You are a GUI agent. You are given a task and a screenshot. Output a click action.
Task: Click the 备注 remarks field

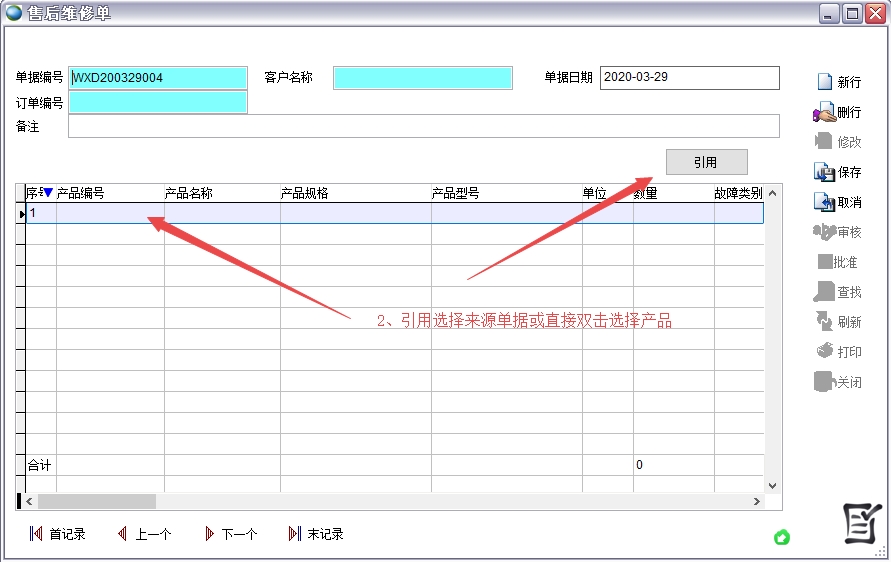click(x=423, y=126)
